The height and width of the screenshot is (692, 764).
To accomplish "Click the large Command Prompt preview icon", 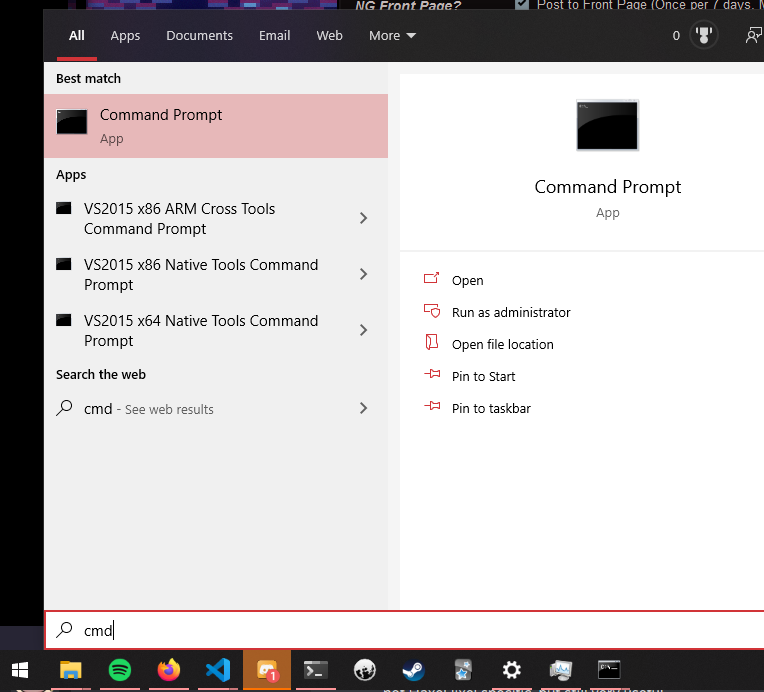I will (x=607, y=125).
